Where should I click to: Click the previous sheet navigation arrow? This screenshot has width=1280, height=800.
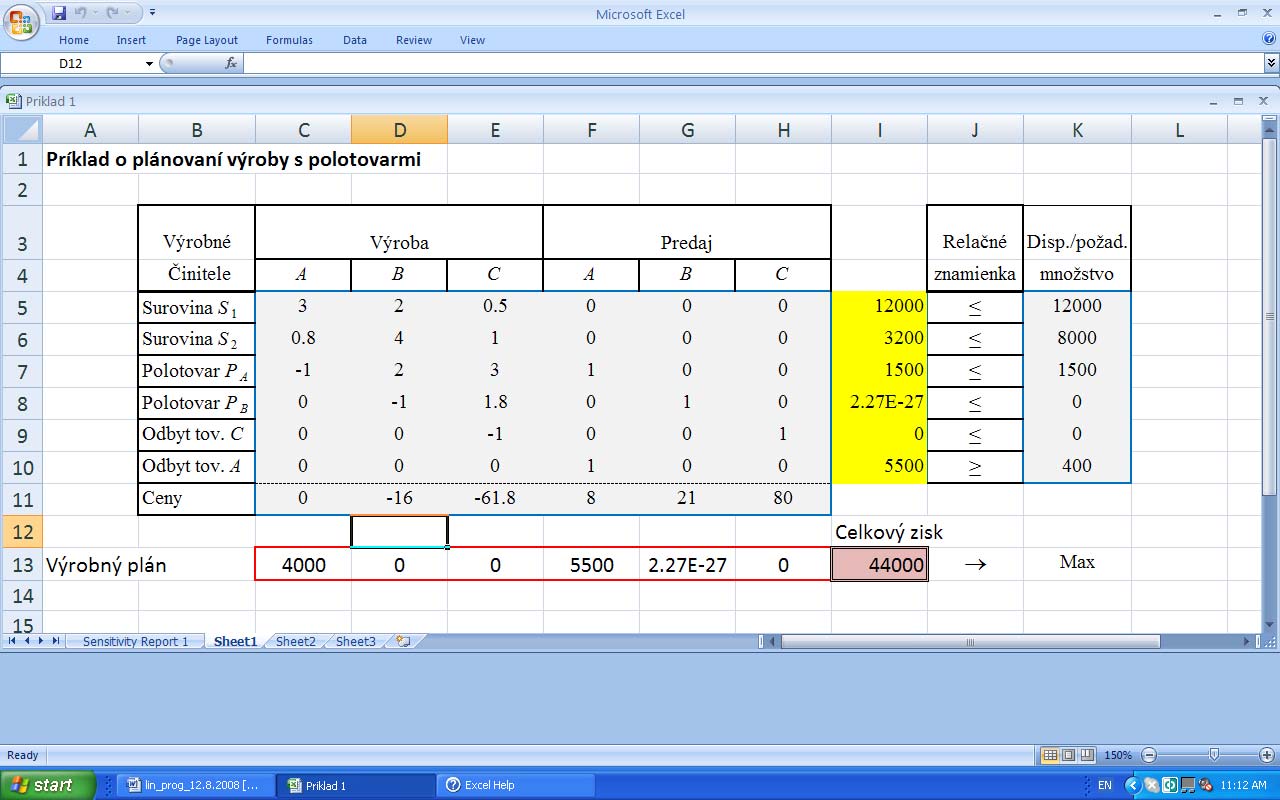coord(27,640)
